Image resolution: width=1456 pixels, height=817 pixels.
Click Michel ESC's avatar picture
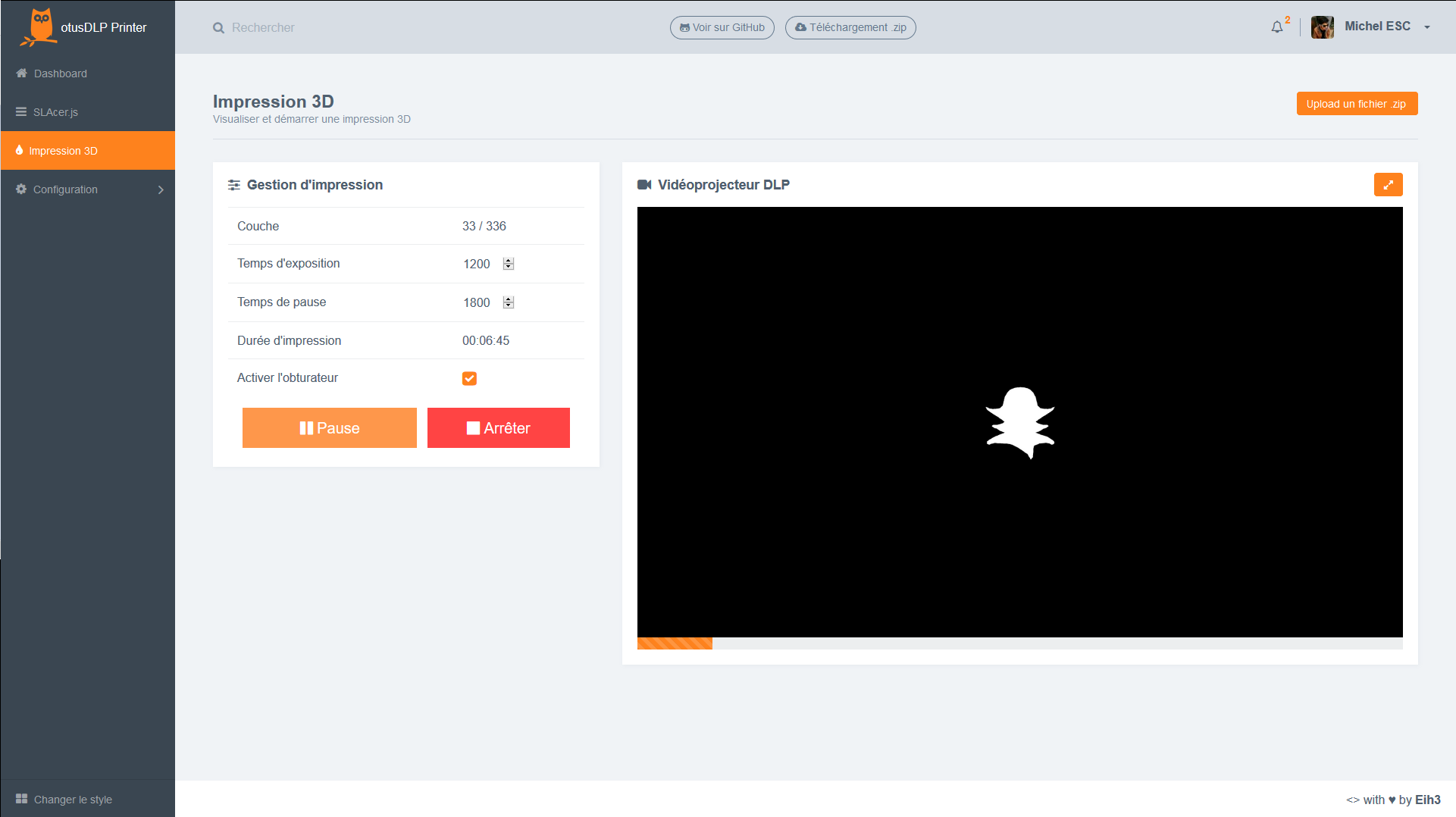[x=1323, y=27]
